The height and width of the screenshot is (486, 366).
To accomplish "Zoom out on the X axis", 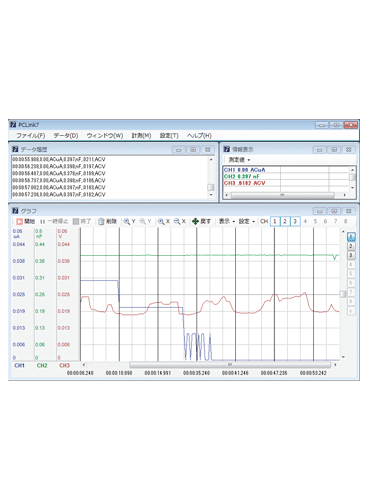I will tap(177, 221).
